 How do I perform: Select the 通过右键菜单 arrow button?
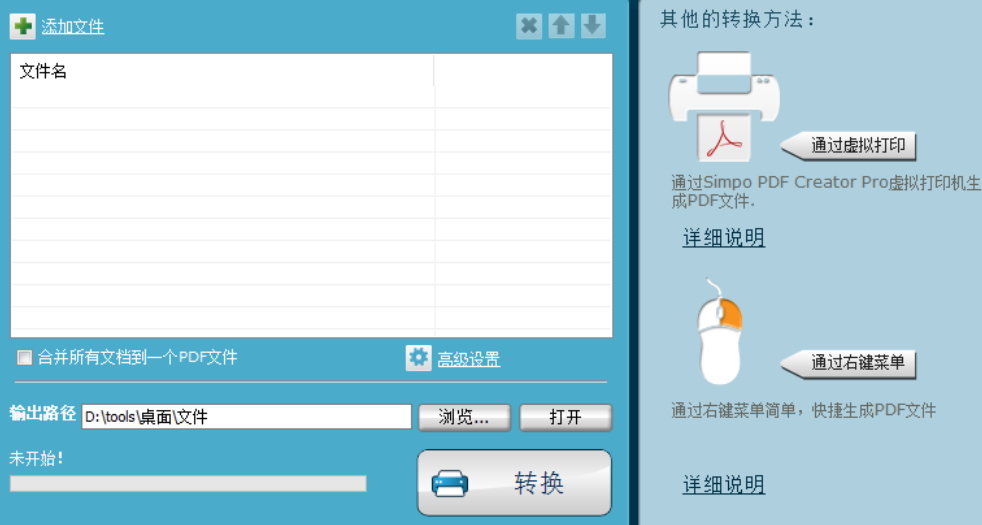pyautogui.click(x=848, y=363)
